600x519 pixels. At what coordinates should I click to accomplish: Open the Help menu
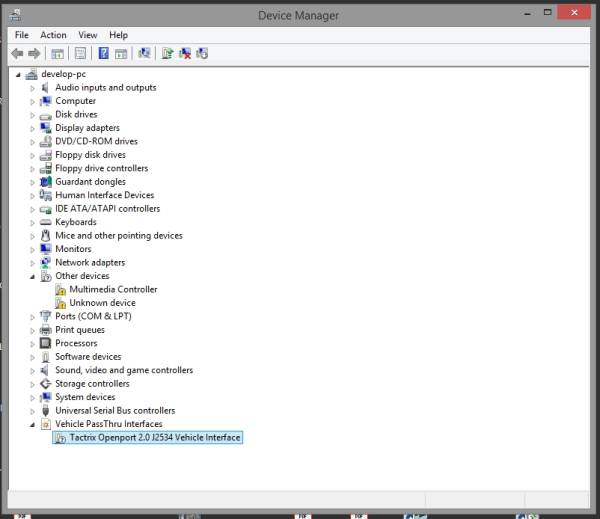coord(118,35)
